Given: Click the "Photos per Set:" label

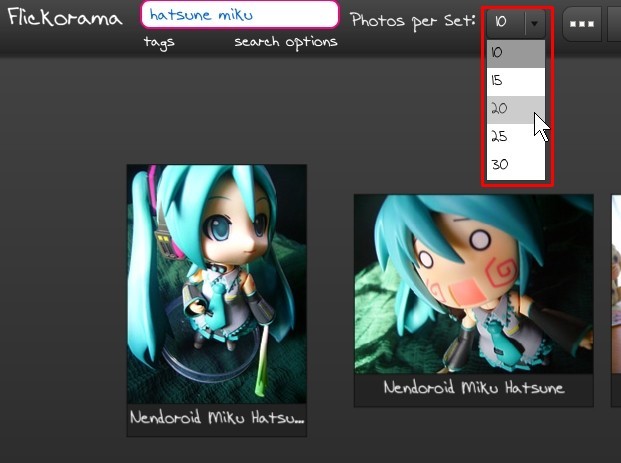Looking at the screenshot, I should 413,21.
